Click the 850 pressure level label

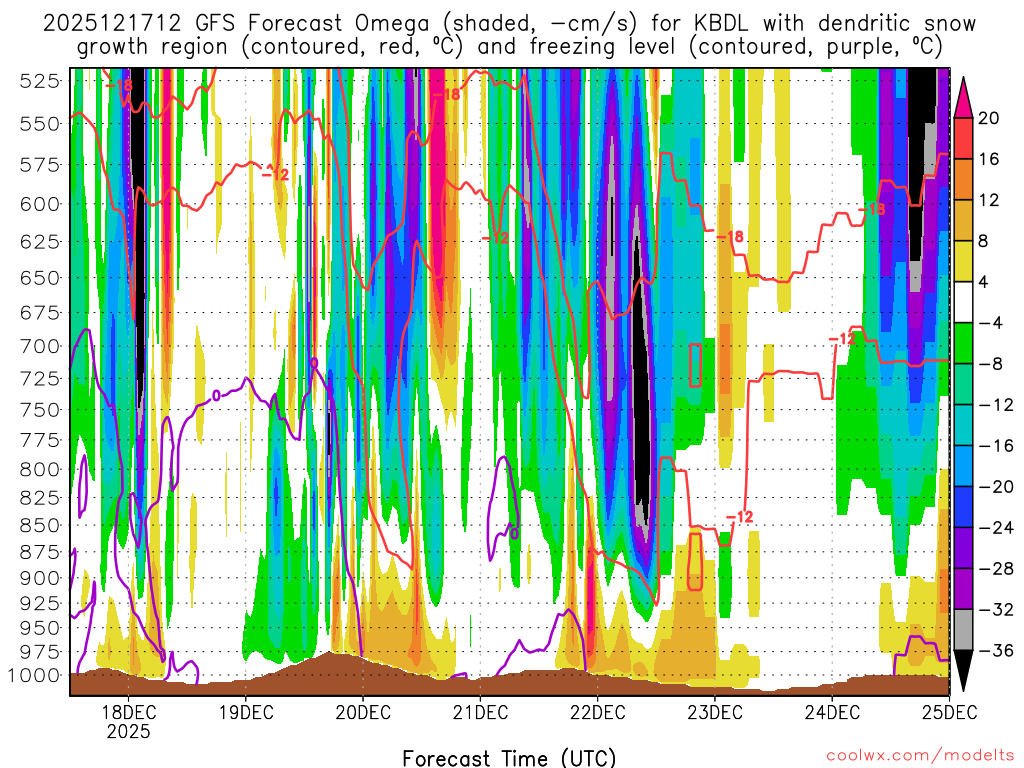(40, 525)
